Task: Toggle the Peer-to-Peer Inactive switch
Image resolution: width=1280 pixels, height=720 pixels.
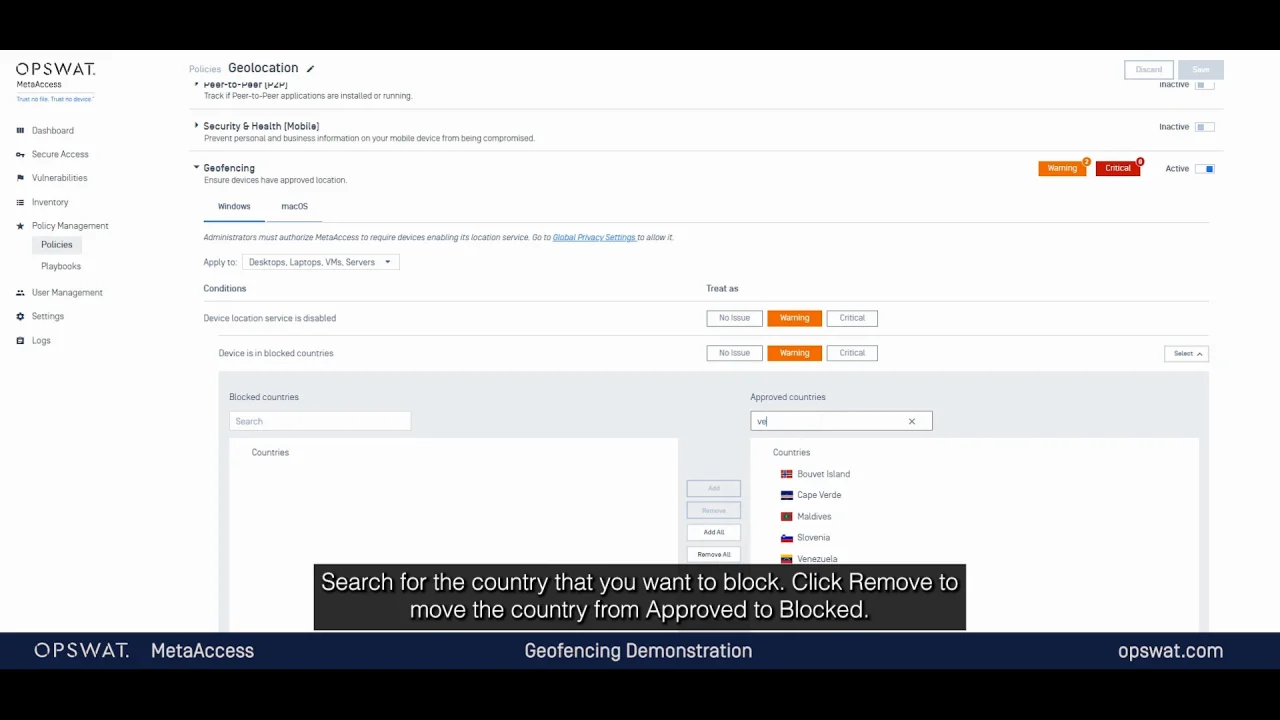Action: pyautogui.click(x=1205, y=85)
